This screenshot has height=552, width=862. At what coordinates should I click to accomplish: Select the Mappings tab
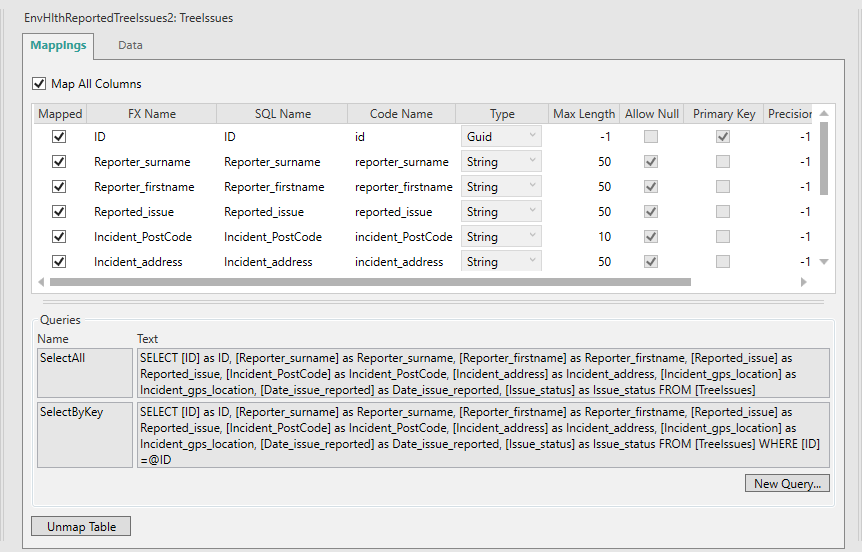pos(58,45)
